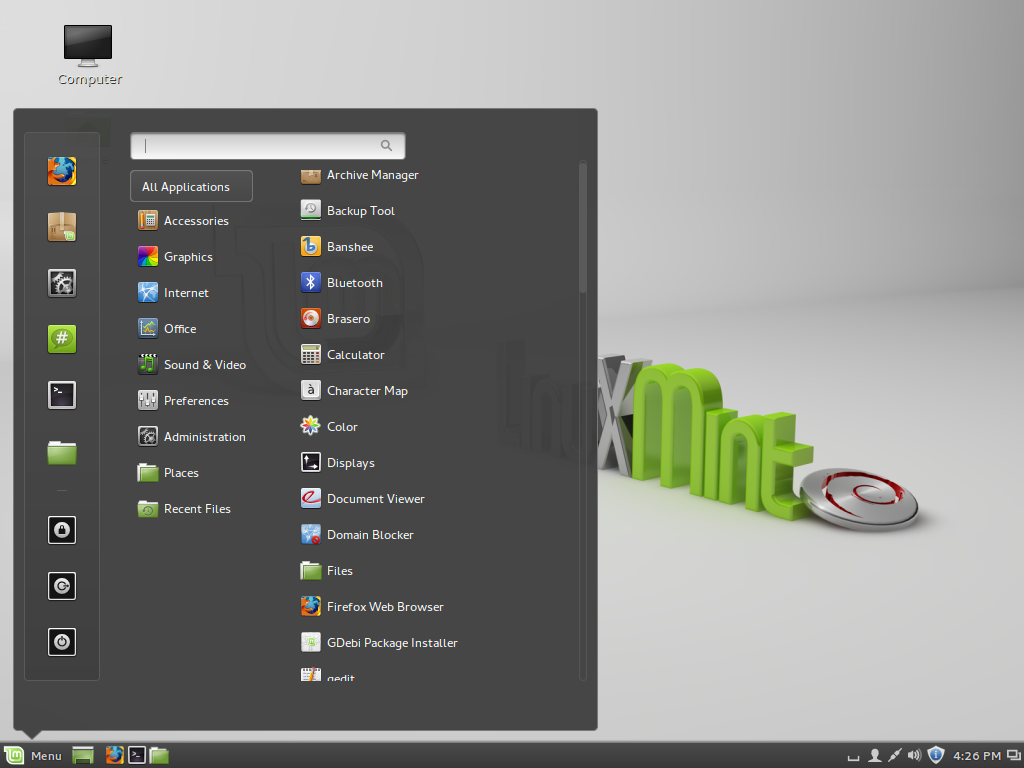This screenshot has height=768, width=1024.
Task: Launch the Calculator application
Action: (358, 354)
